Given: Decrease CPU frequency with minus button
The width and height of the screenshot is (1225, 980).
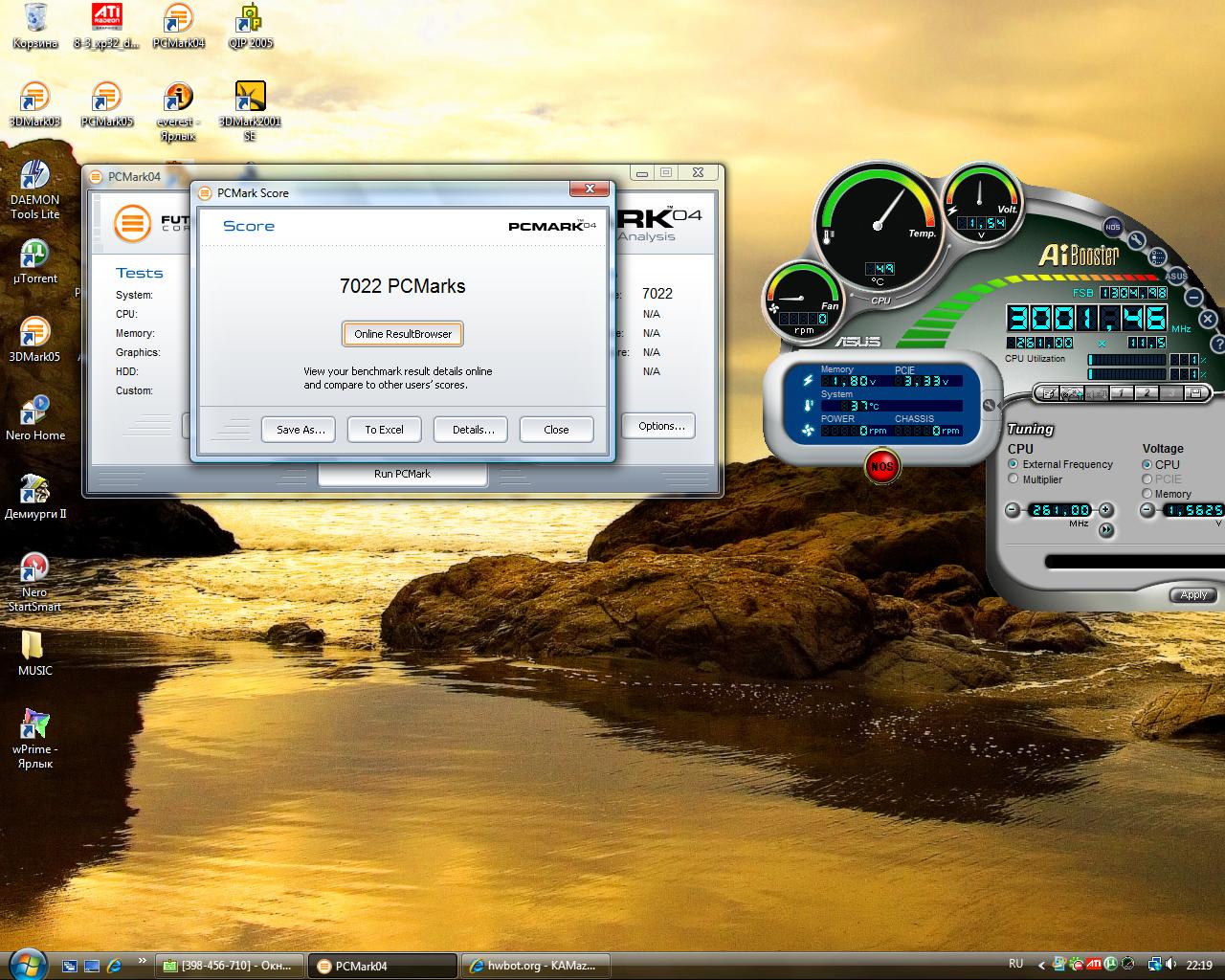Looking at the screenshot, I should (1013, 510).
